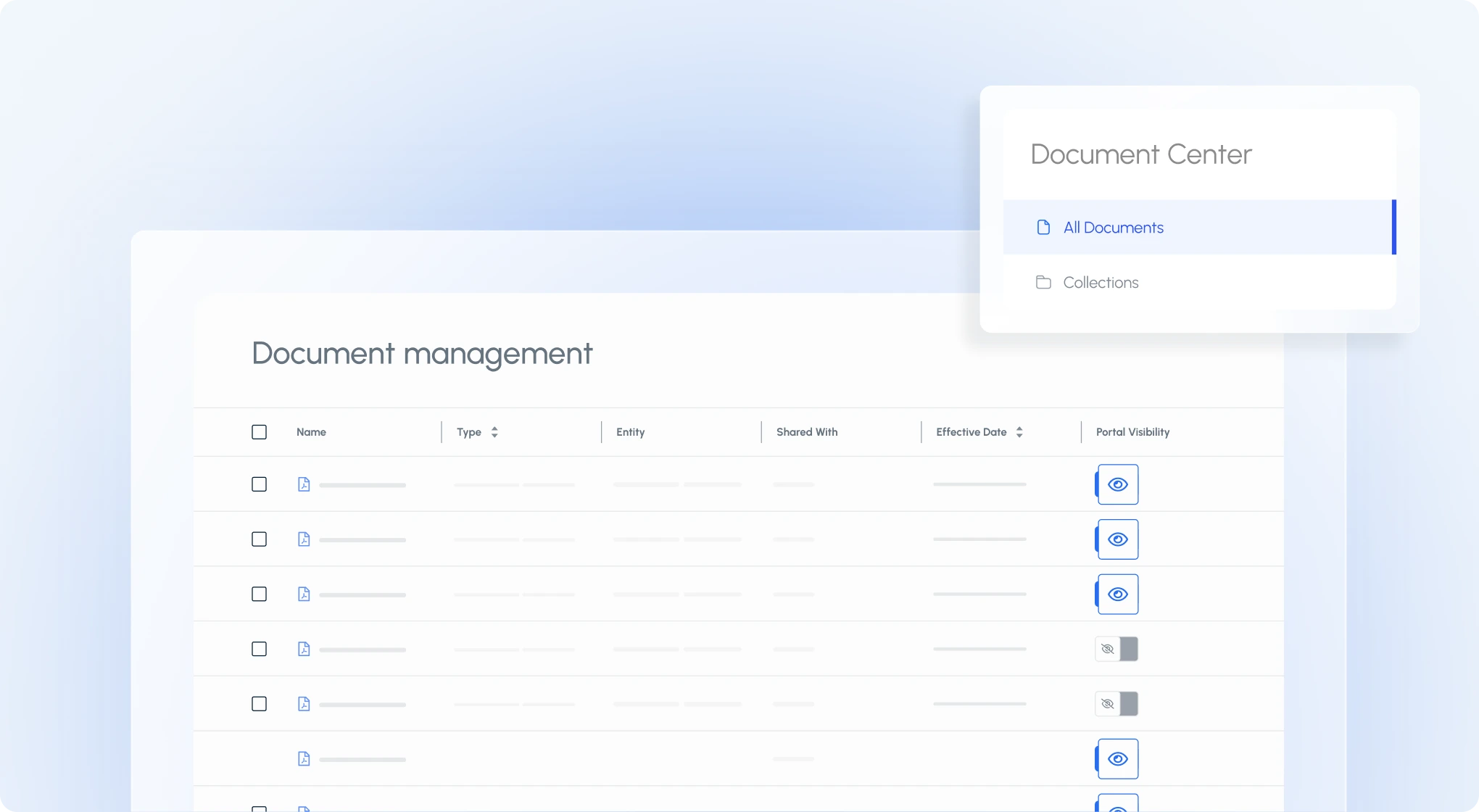Sort by Type using the sort arrows
1479x812 pixels.
494,432
